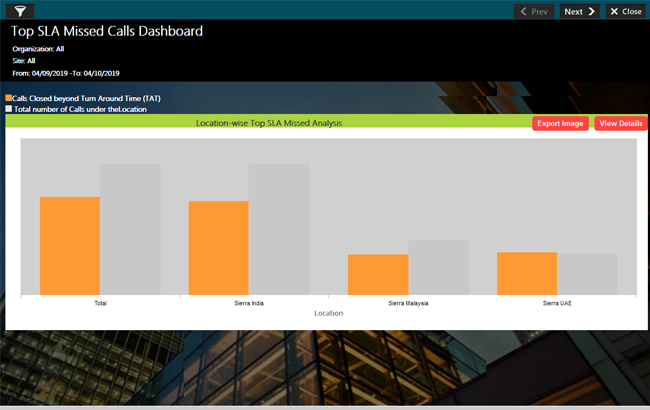The width and height of the screenshot is (650, 410).
Task: Click the Sierra India axis label
Action: coord(249,302)
